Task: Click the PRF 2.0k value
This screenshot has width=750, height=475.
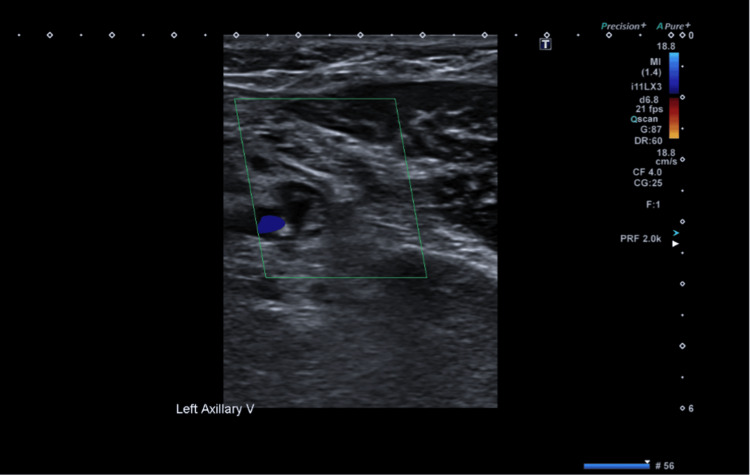Action: [640, 239]
